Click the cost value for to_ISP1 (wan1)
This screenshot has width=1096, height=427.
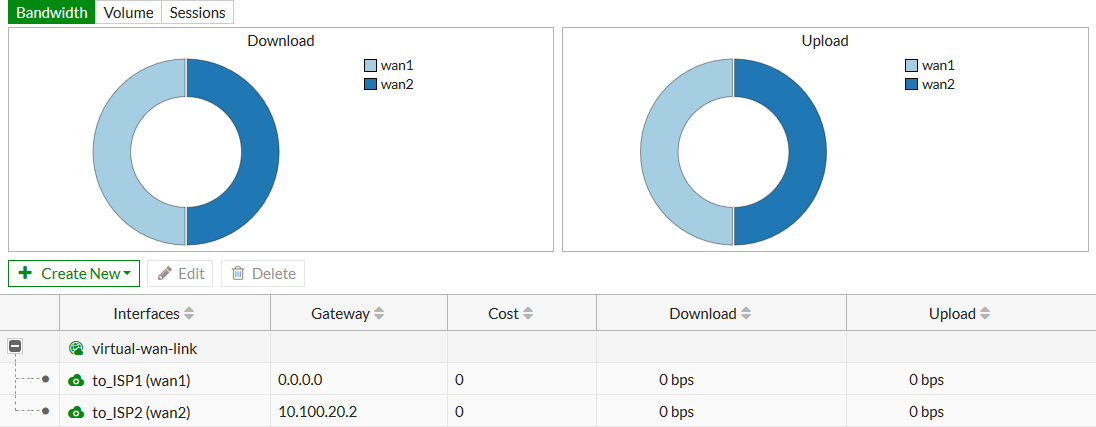(459, 380)
